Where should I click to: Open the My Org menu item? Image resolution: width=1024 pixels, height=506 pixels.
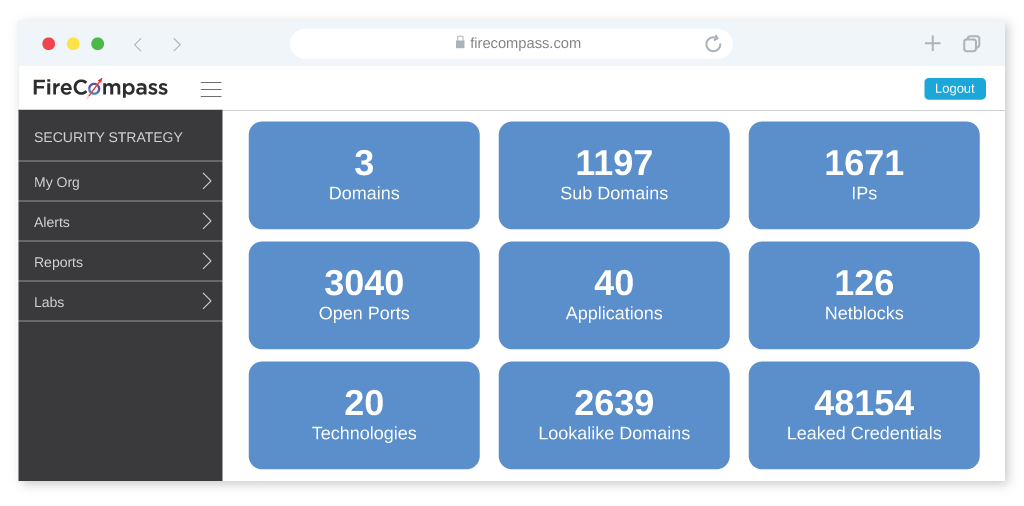pyautogui.click(x=120, y=182)
